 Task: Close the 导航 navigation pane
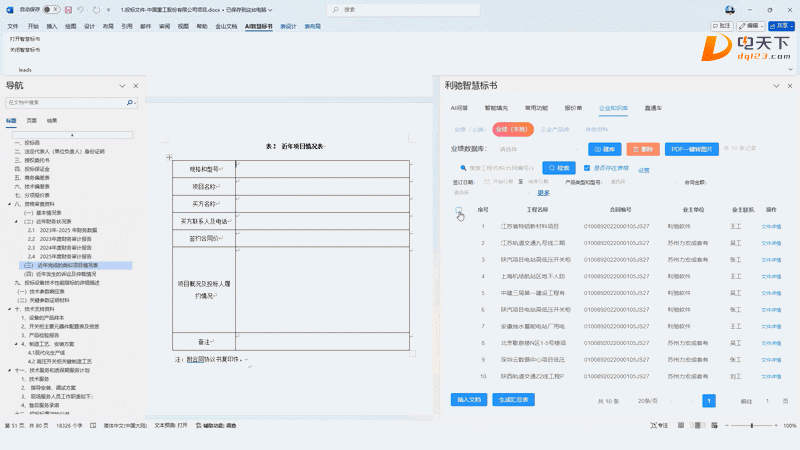tap(136, 86)
